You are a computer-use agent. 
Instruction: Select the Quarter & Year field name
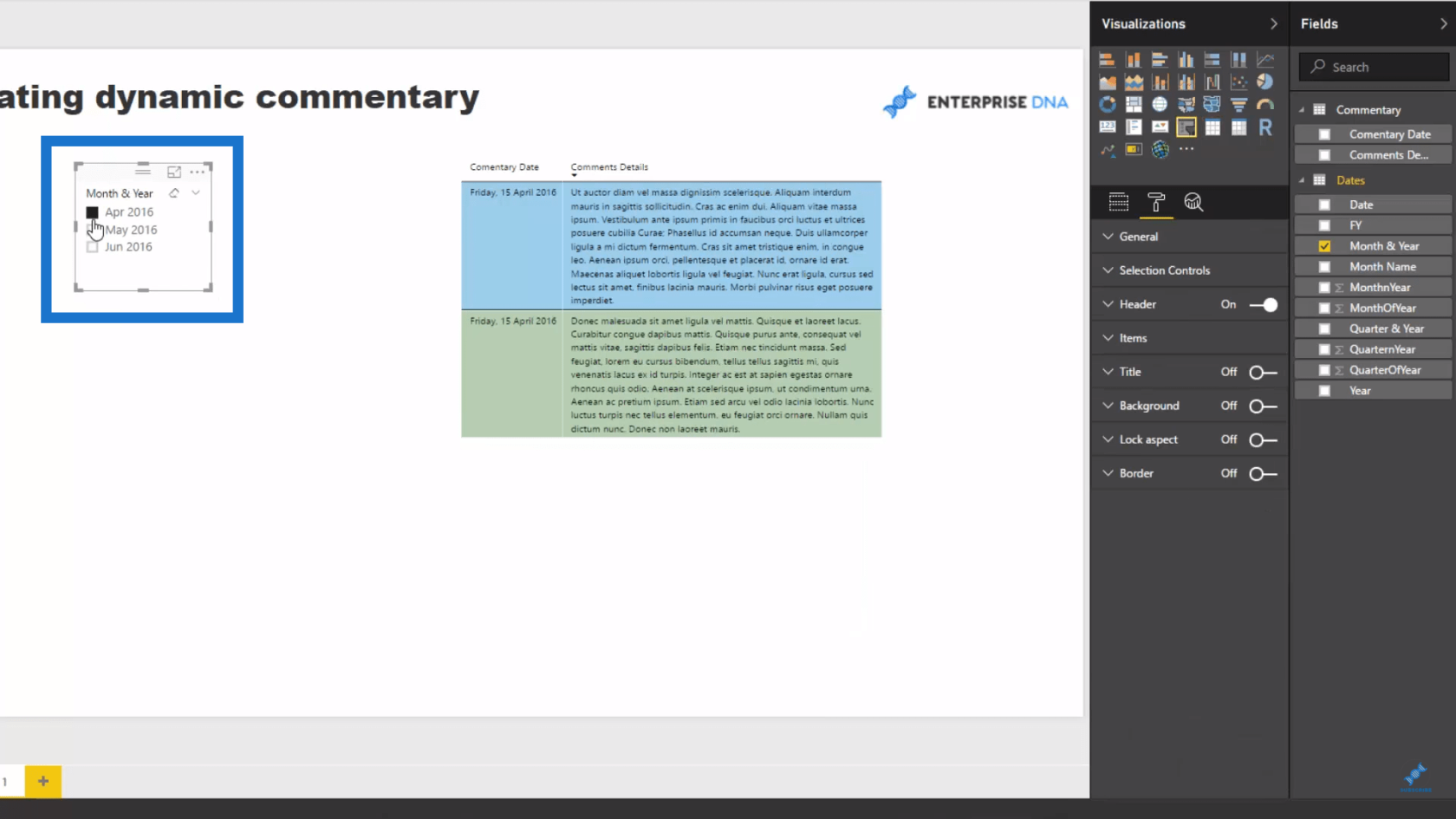pos(1387,329)
